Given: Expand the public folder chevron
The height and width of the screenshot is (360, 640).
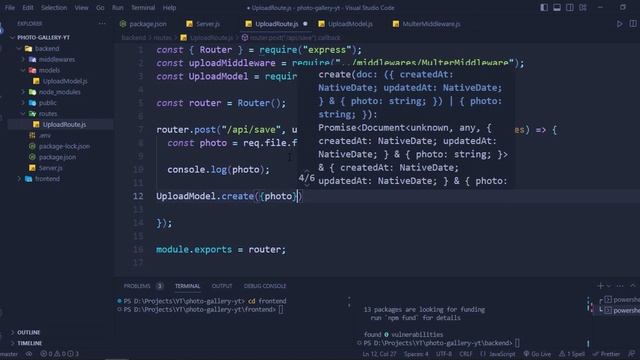Looking at the screenshot, I should pos(23,103).
